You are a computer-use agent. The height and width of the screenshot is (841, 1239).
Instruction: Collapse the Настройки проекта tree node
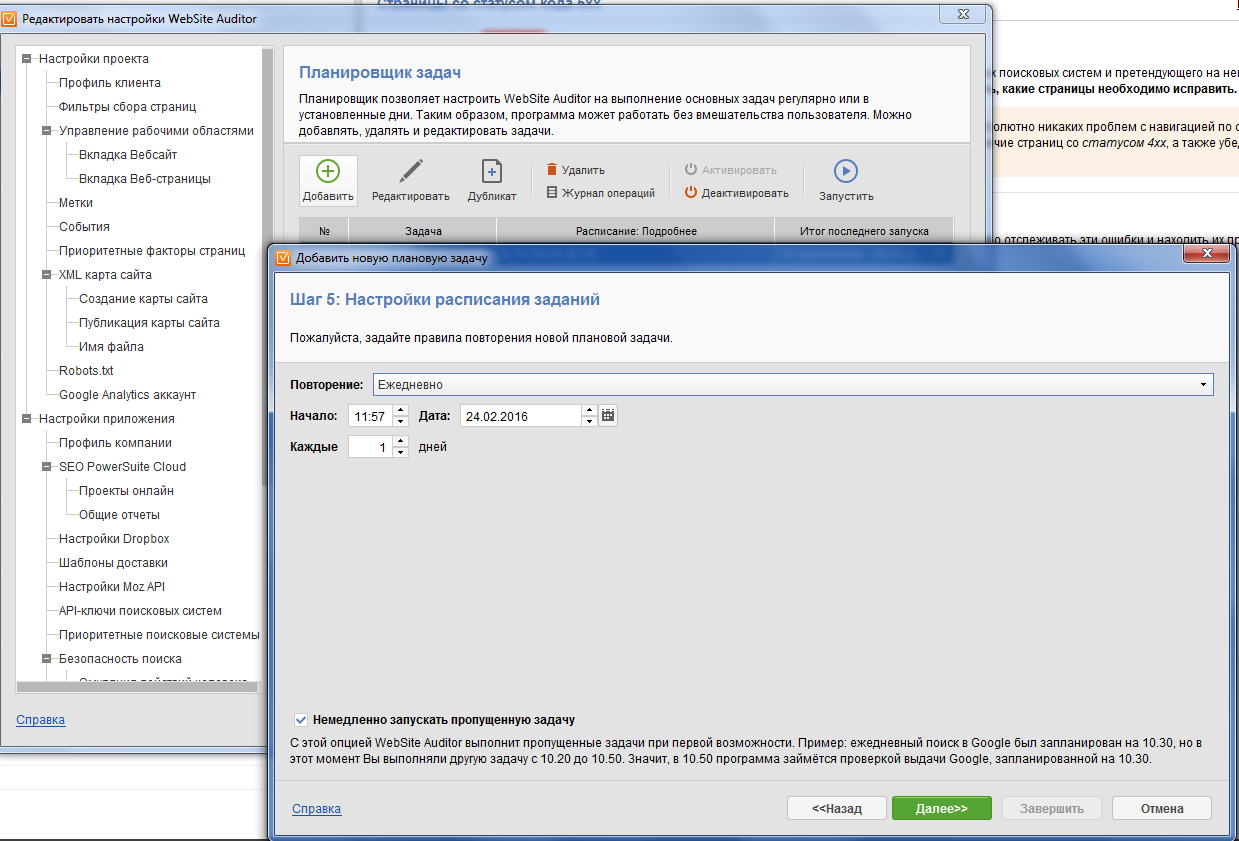point(27,59)
